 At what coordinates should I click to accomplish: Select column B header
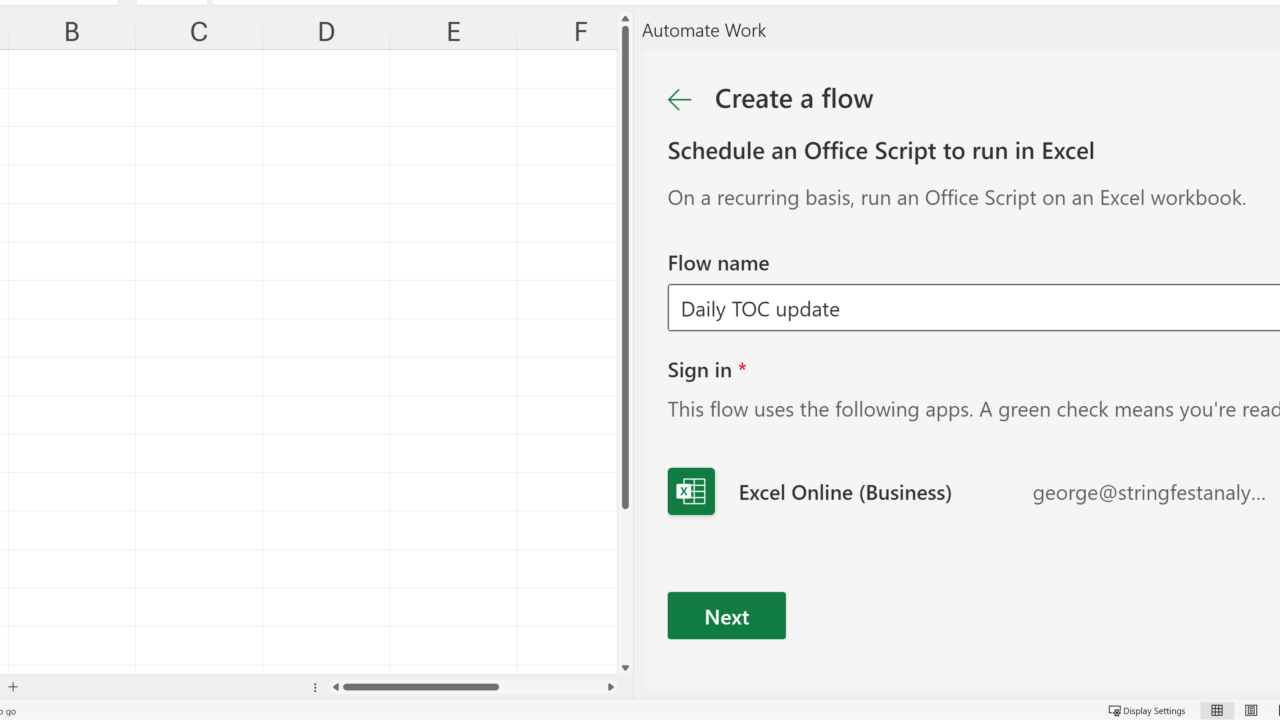pos(72,32)
